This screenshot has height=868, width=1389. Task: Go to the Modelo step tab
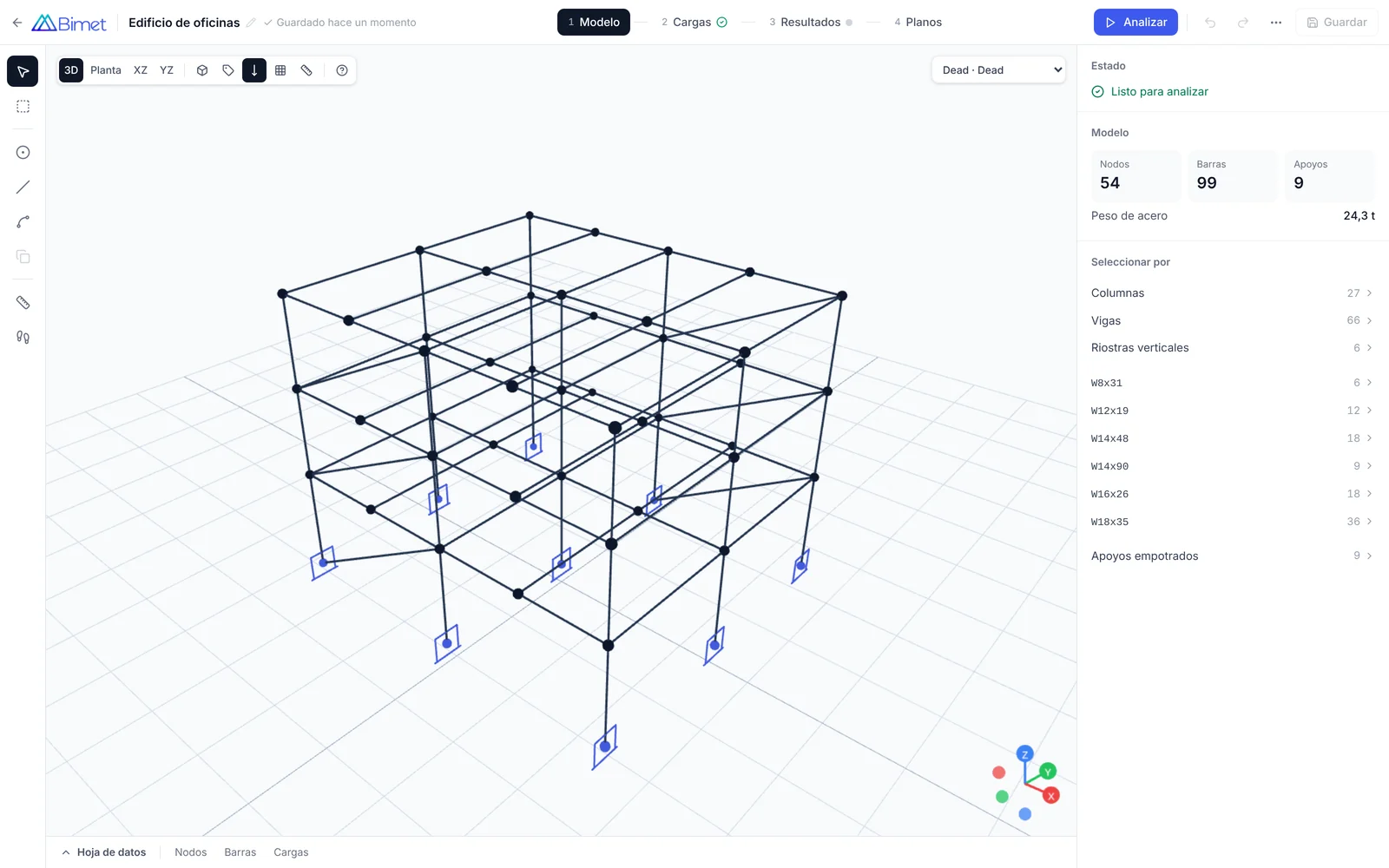coord(594,23)
